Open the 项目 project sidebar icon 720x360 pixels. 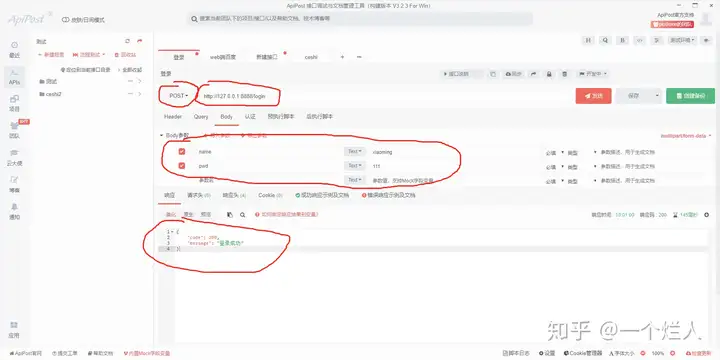(14, 103)
